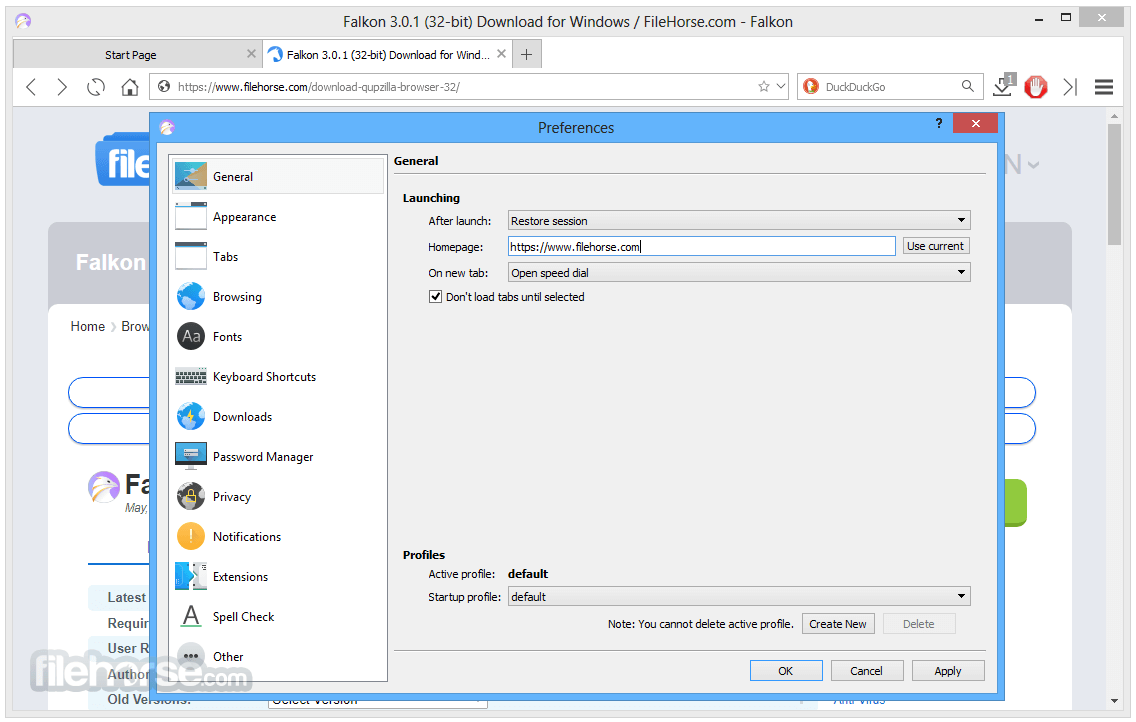Open the On new tab dropdown
The height and width of the screenshot is (722, 1136).
point(738,273)
